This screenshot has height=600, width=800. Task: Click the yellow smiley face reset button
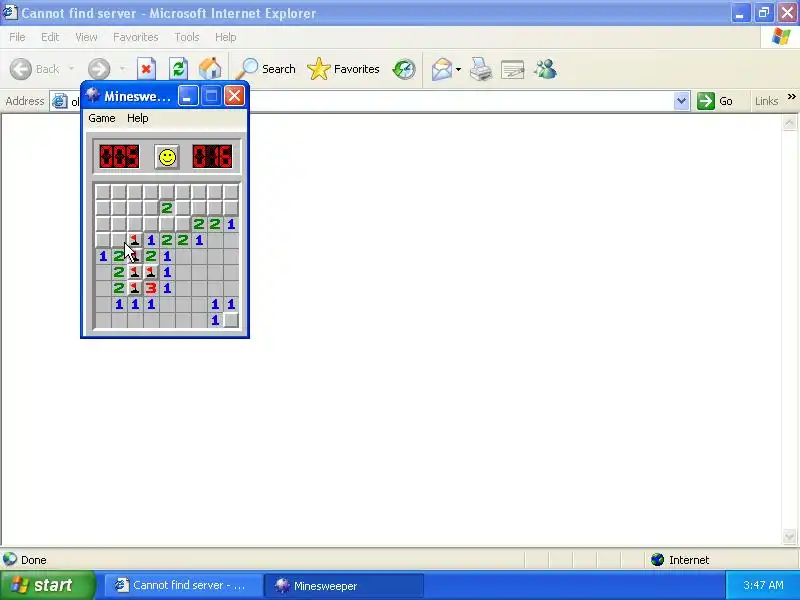point(167,157)
